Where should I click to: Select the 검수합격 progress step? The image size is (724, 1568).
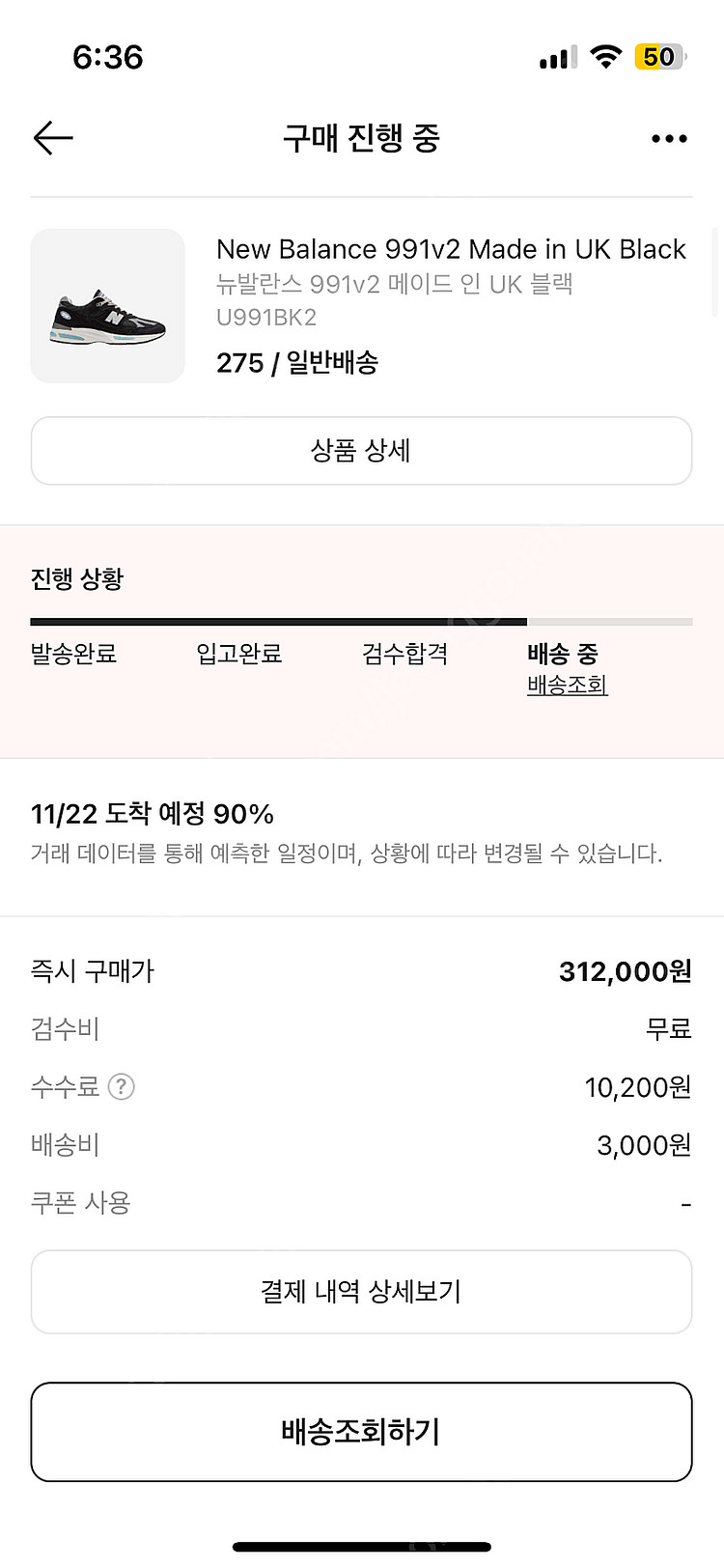point(405,654)
